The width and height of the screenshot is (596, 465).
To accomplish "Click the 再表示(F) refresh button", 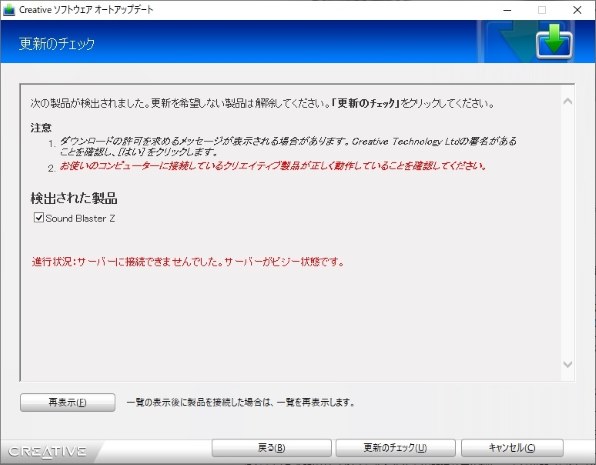I will coord(68,402).
